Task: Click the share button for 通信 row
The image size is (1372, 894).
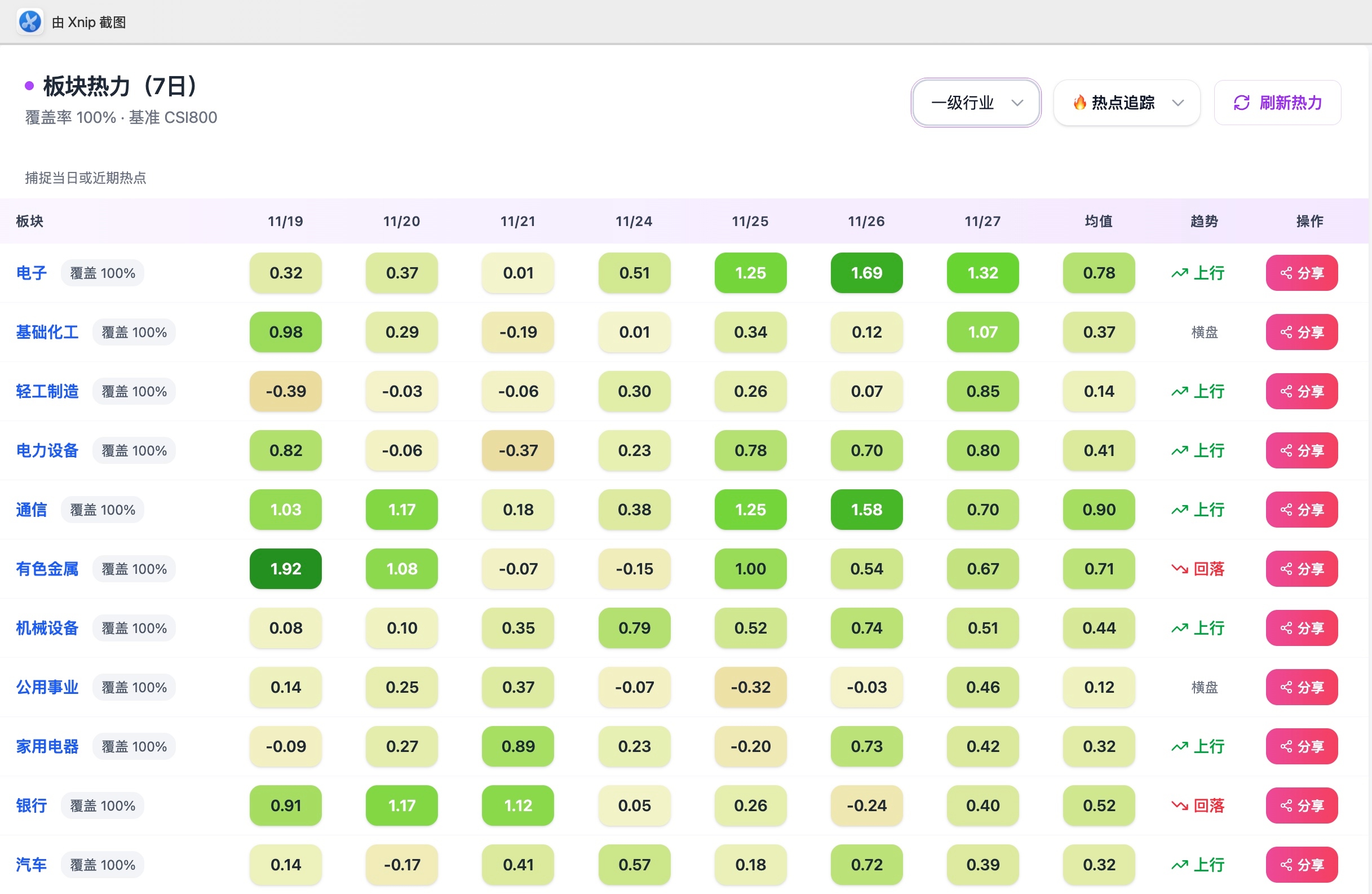Action: click(x=1301, y=510)
